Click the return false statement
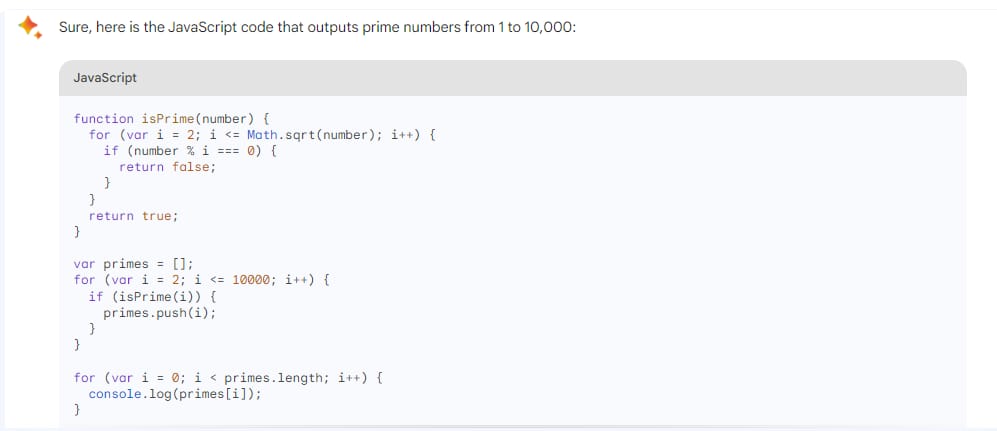 [x=168, y=167]
